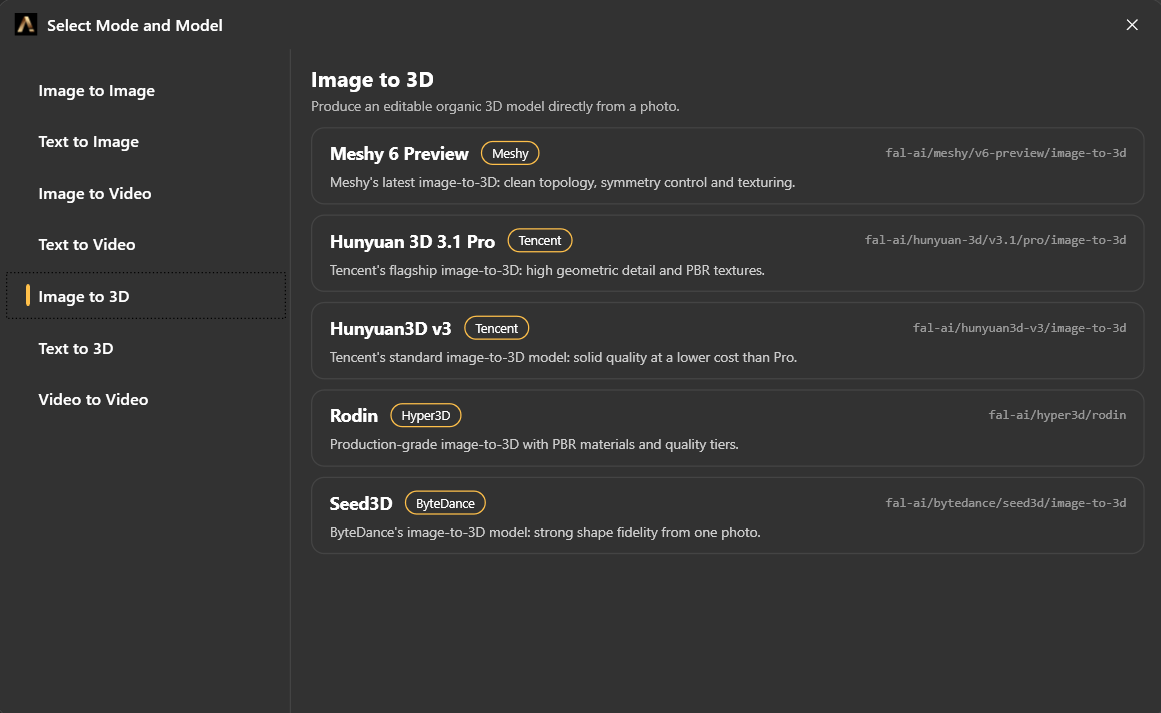Click fal-ai/meshy/v6-preview/image-to-3d model ID
This screenshot has height=713, width=1161.
[1006, 153]
